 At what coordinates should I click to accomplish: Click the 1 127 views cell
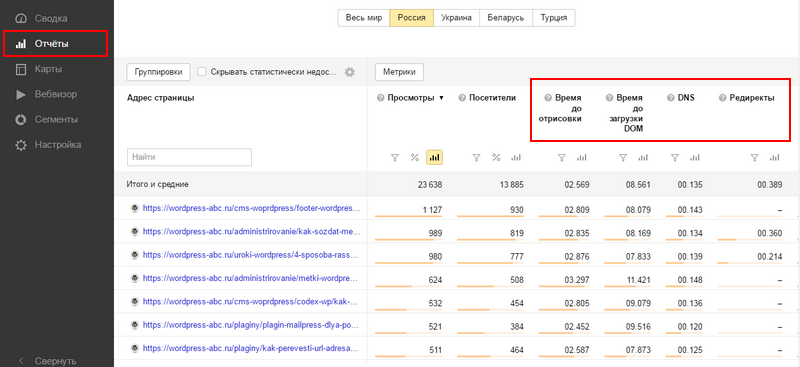[432, 209]
